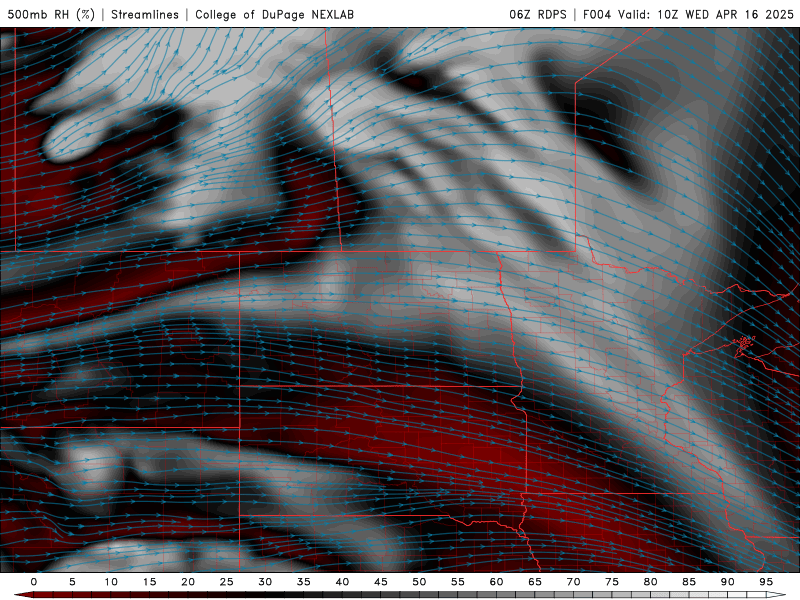This screenshot has height=600, width=800.
Task: Click the red left-end arrow of colorbar
Action: pyautogui.click(x=23, y=595)
